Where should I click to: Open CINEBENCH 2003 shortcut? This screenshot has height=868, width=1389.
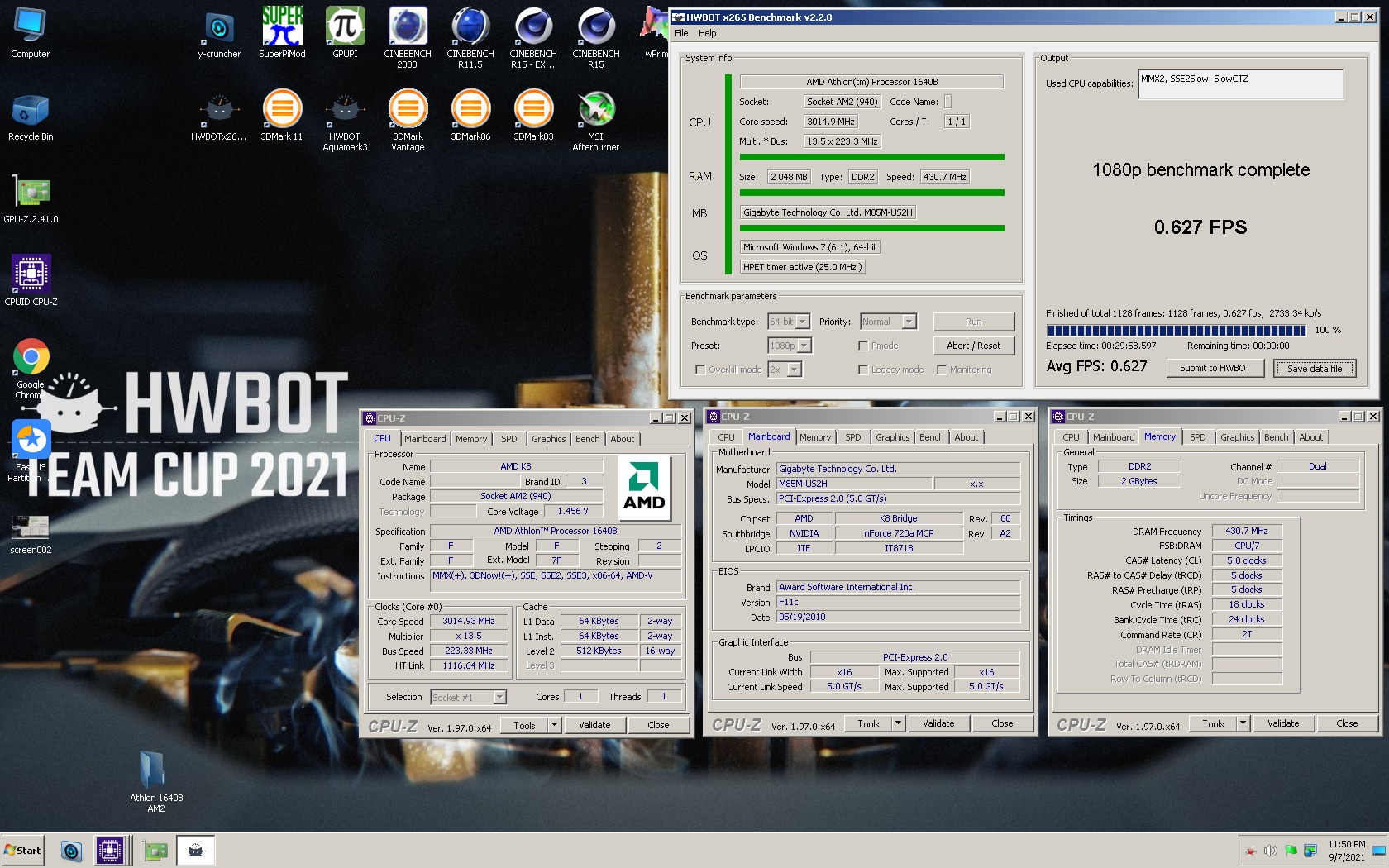click(408, 37)
